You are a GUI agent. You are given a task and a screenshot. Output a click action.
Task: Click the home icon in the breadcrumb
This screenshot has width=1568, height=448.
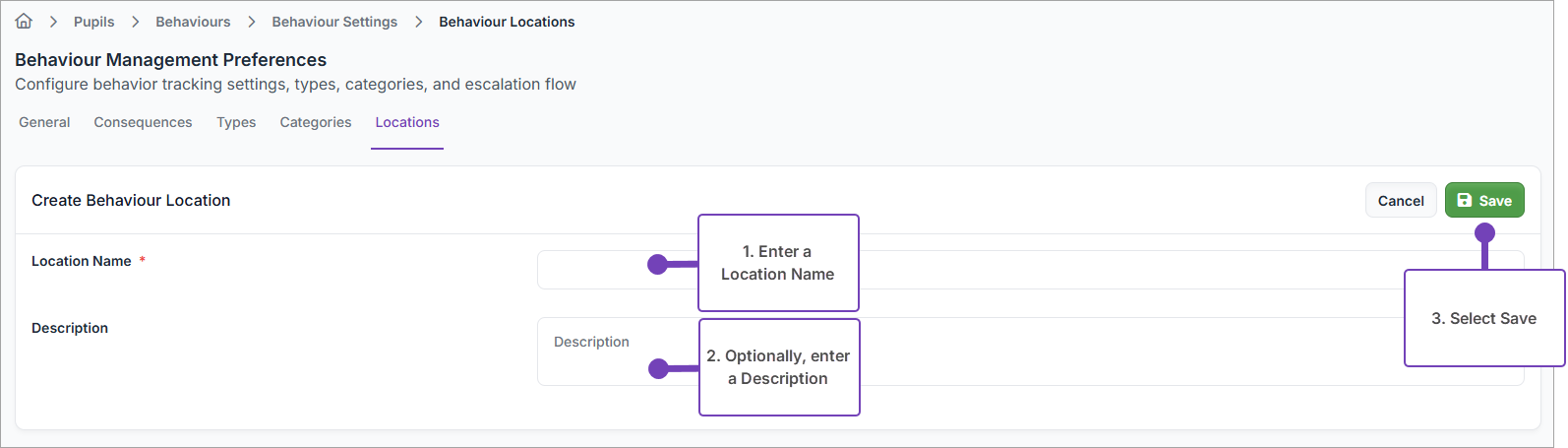pos(24,21)
